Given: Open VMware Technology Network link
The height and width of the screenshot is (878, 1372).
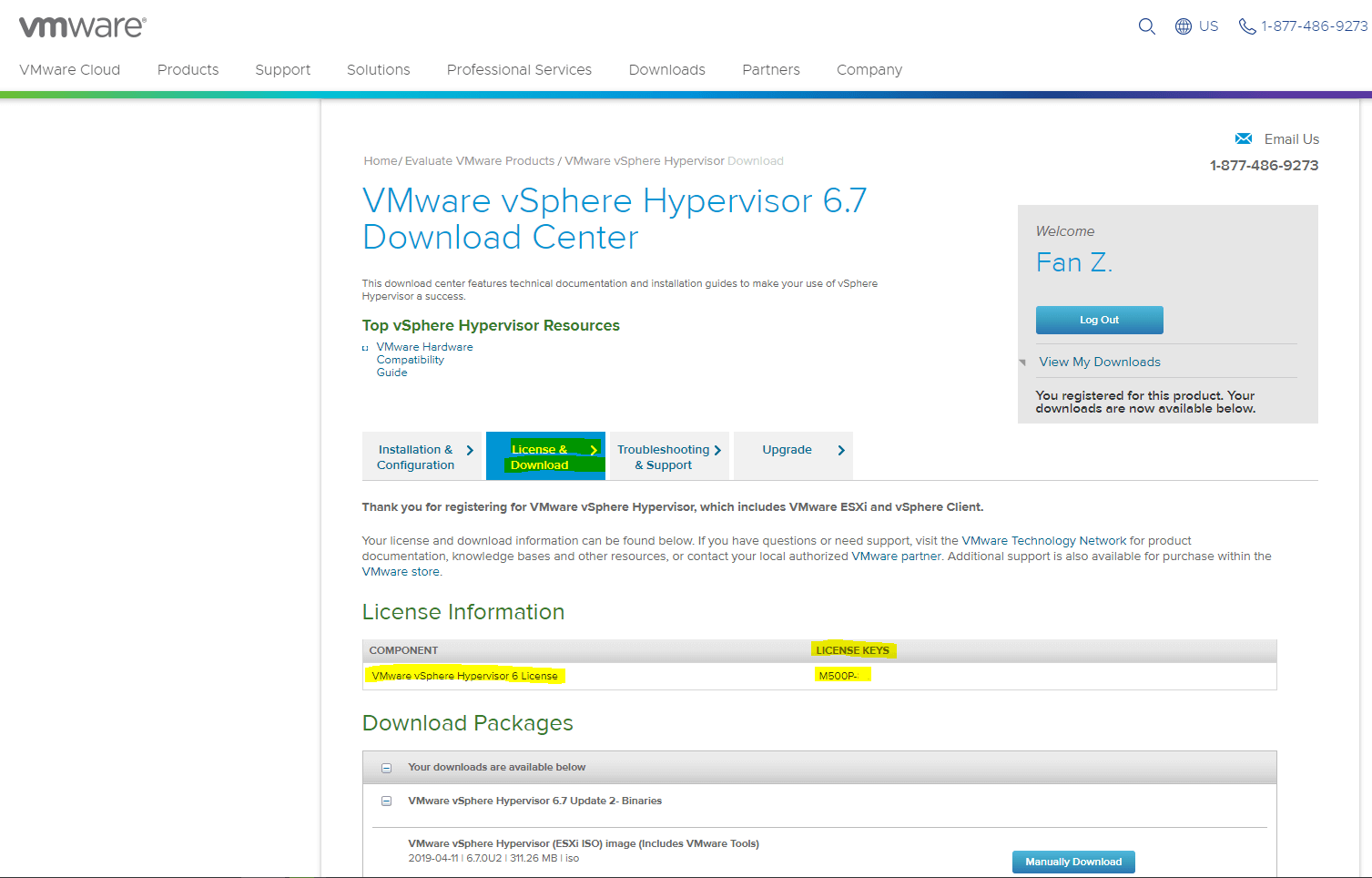Looking at the screenshot, I should pos(1044,541).
